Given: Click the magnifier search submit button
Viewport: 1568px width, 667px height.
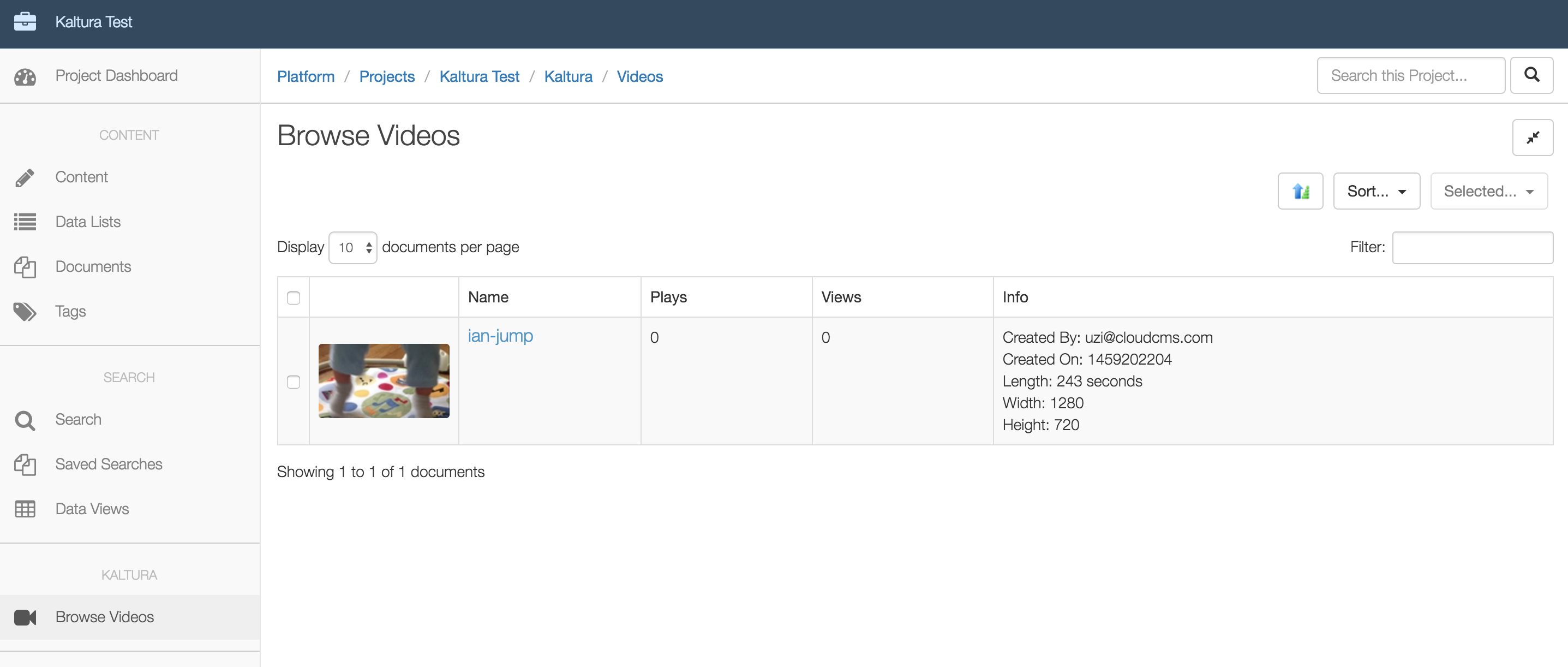Looking at the screenshot, I should [x=1531, y=75].
